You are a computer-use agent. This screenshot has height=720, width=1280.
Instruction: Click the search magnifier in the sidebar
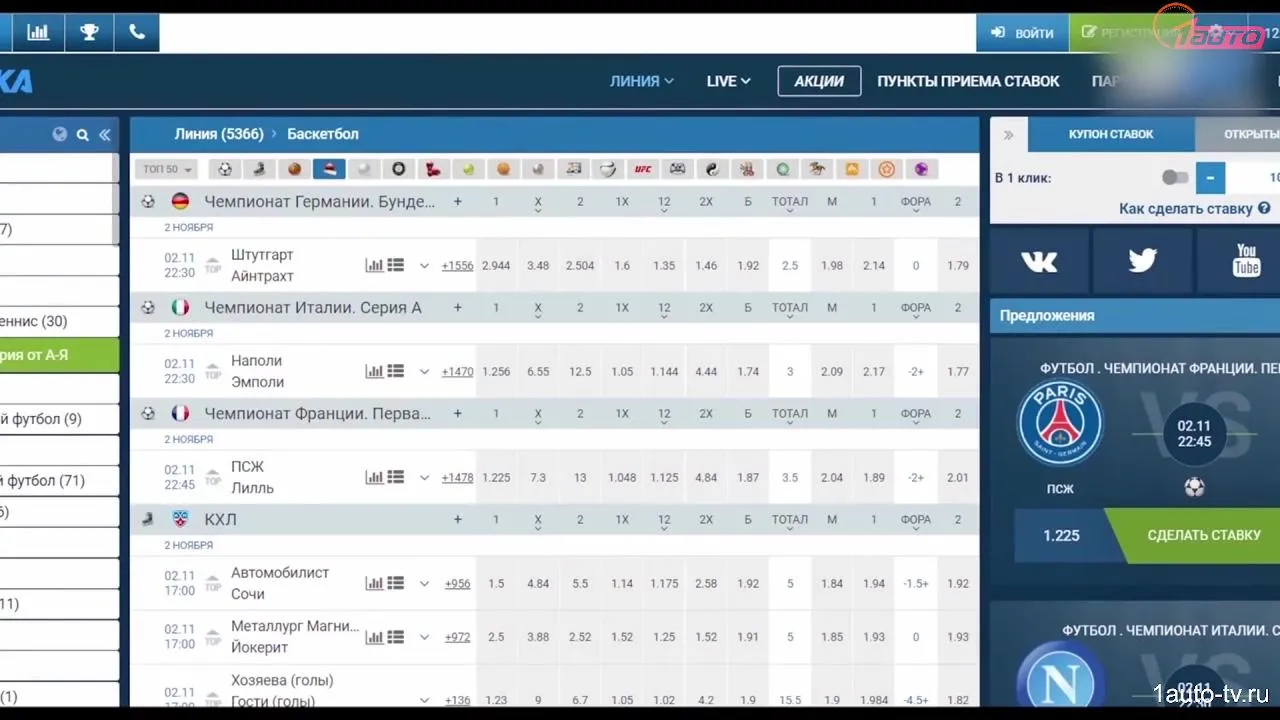[x=83, y=135]
